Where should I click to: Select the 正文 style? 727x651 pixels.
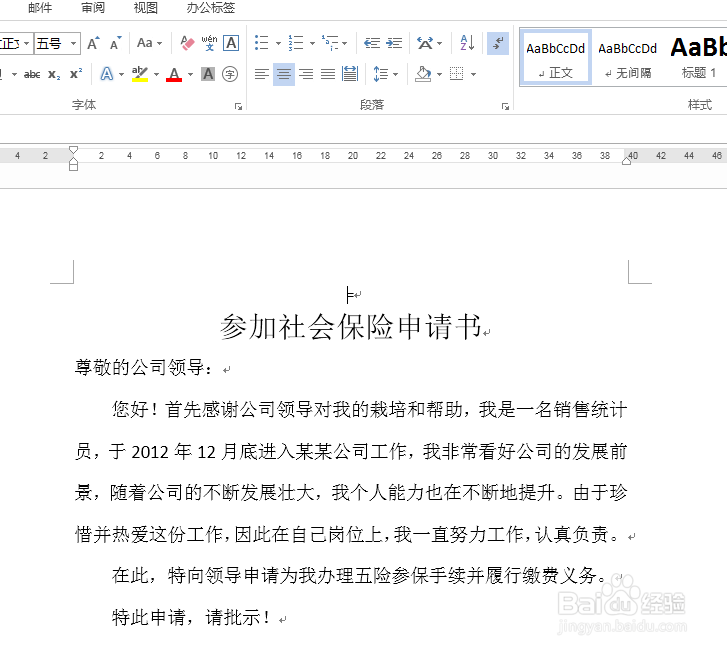(x=555, y=57)
